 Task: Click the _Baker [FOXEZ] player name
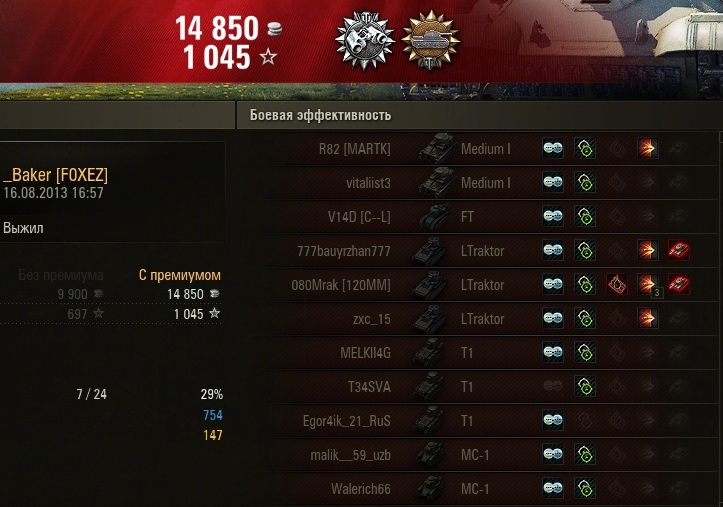click(x=55, y=175)
